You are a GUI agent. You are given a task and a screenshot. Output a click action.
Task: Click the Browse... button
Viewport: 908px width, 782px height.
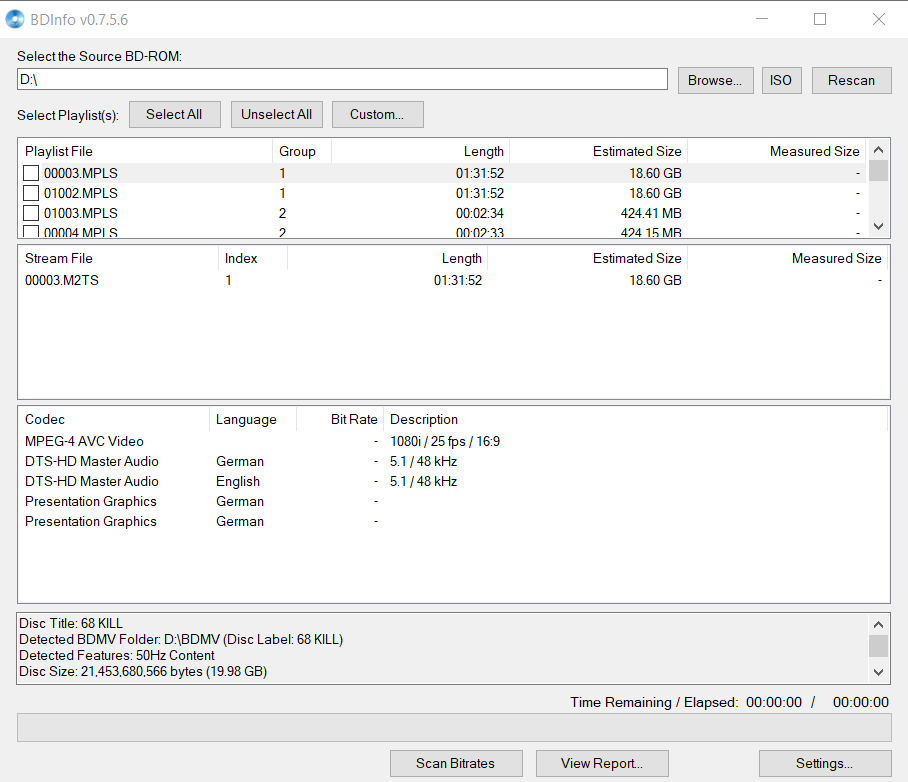pyautogui.click(x=715, y=80)
